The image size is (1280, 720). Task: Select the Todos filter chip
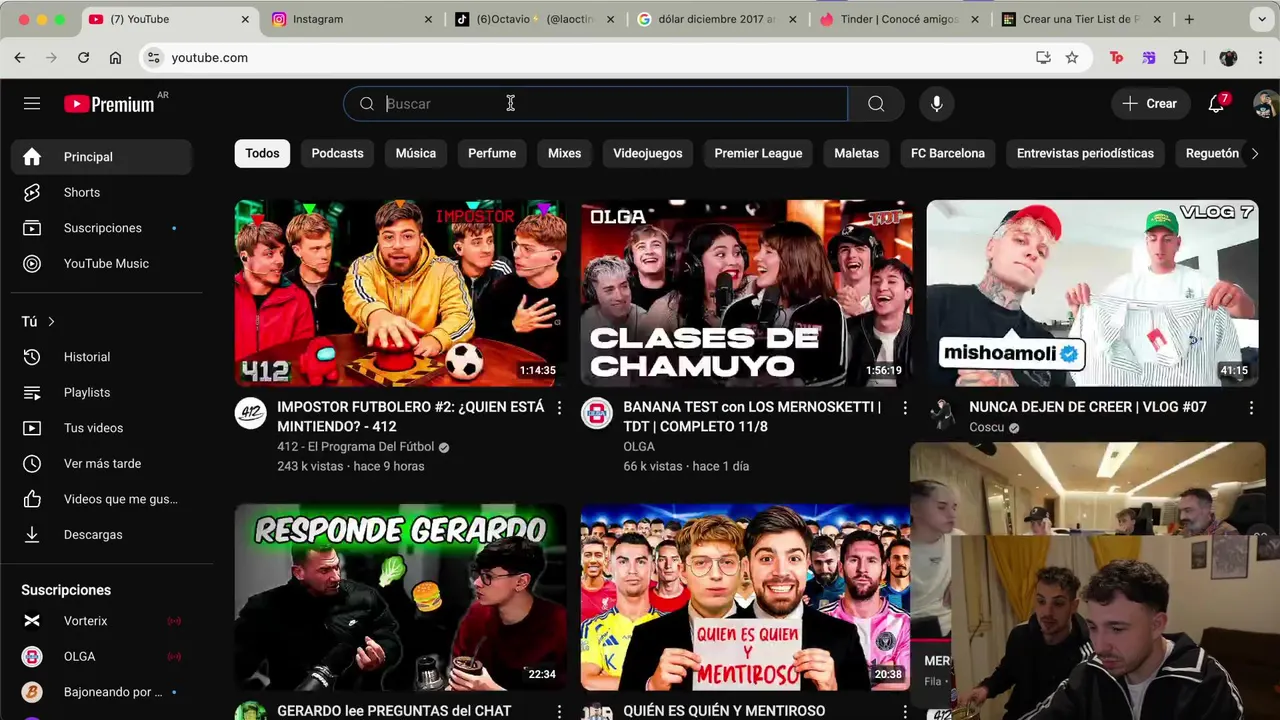coord(262,153)
